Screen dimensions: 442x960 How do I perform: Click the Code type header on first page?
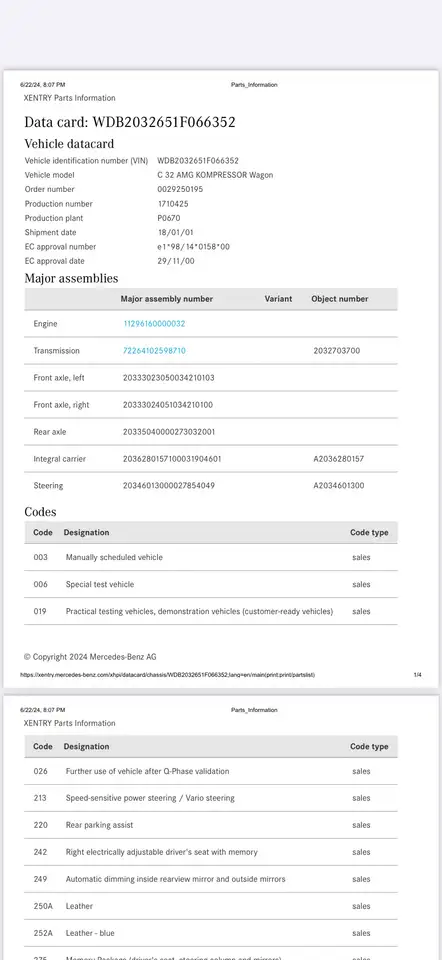tap(369, 533)
